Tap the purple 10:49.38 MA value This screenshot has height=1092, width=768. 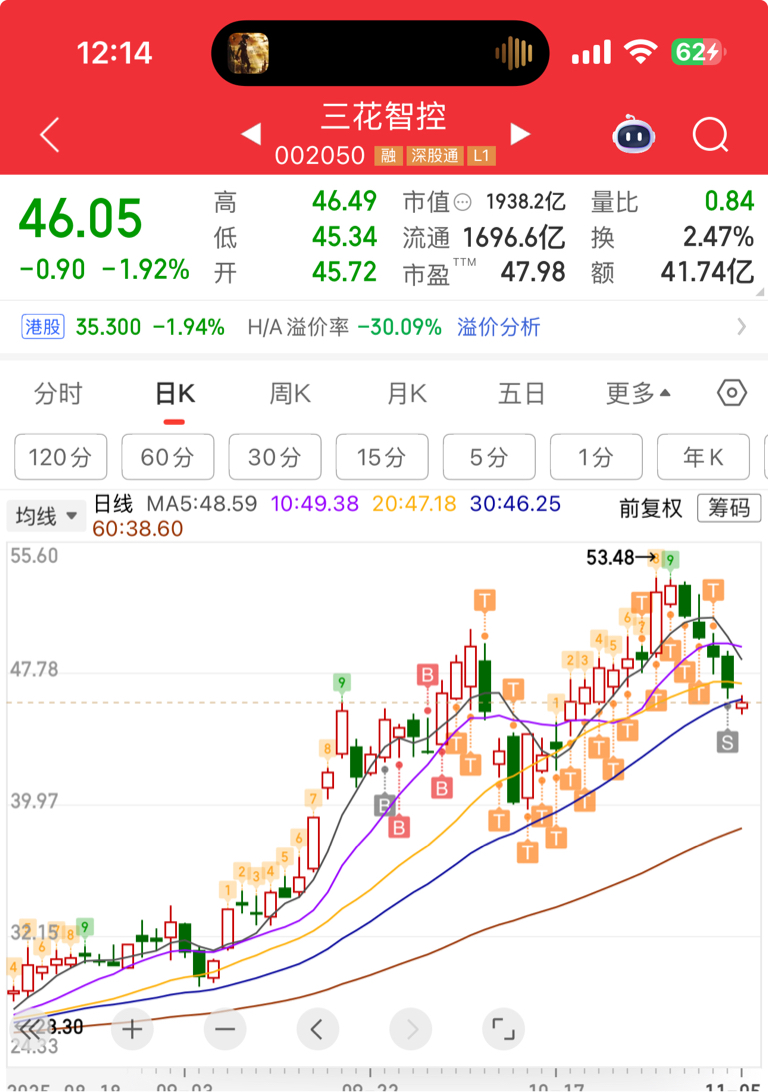tap(315, 504)
